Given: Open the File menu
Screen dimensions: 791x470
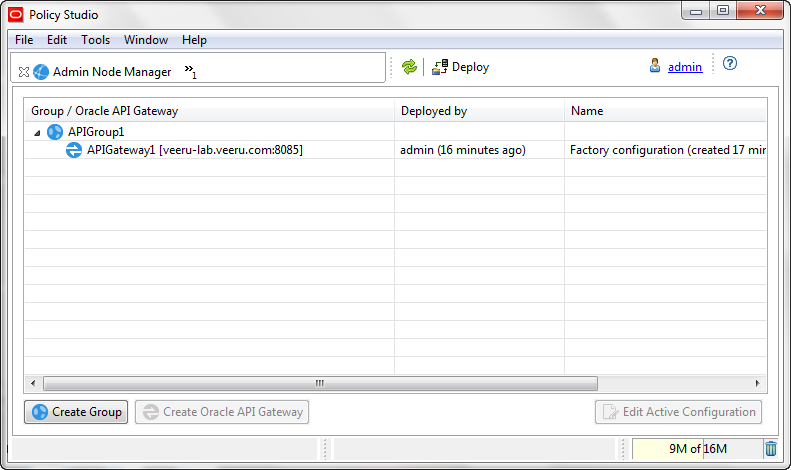Looking at the screenshot, I should pos(24,40).
